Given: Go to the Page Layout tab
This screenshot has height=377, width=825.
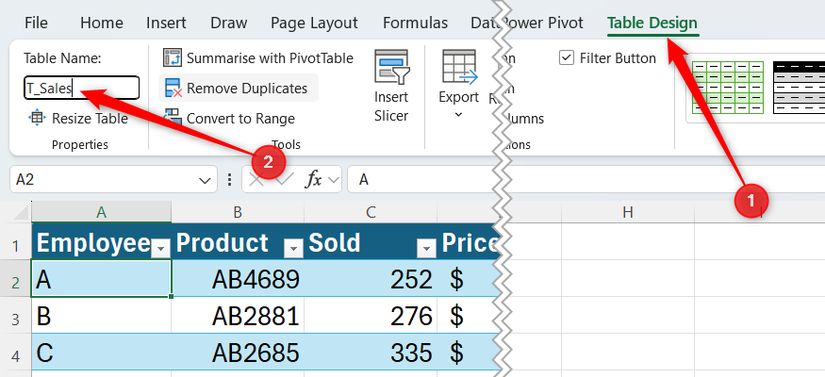Looking at the screenshot, I should 314,23.
